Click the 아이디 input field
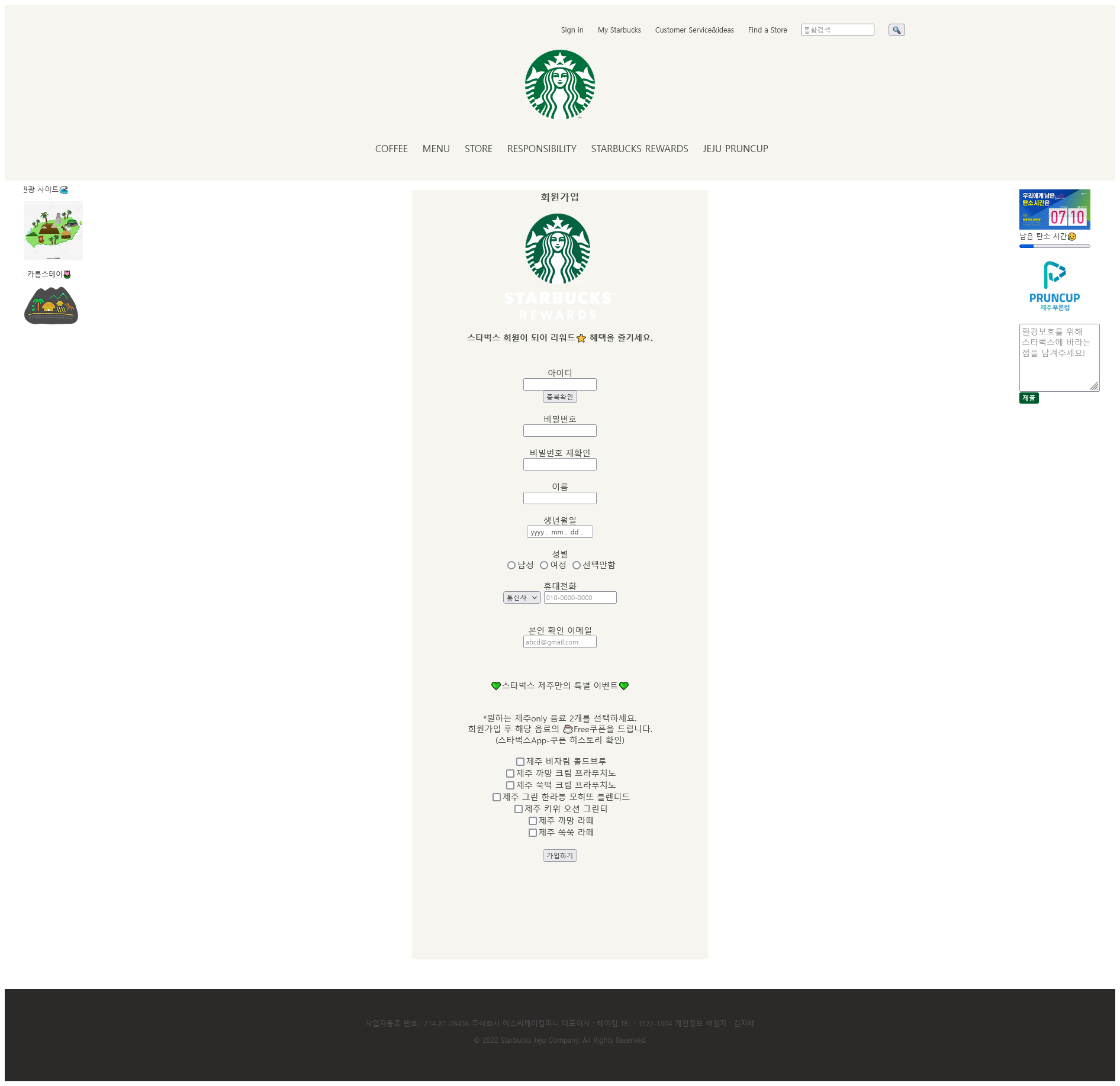Viewport: 1120px width, 1086px height. (560, 385)
